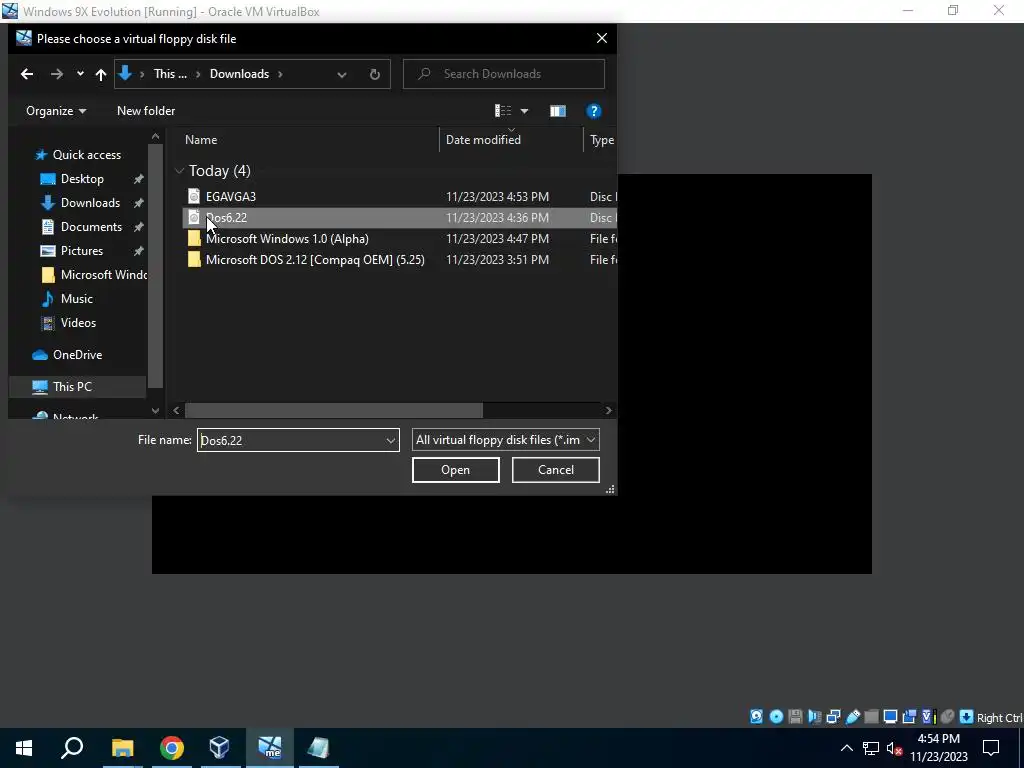Select Microsoft DOS 2.12 [Compaq OEM] folder
Screen dimensions: 1024x768
(x=315, y=259)
